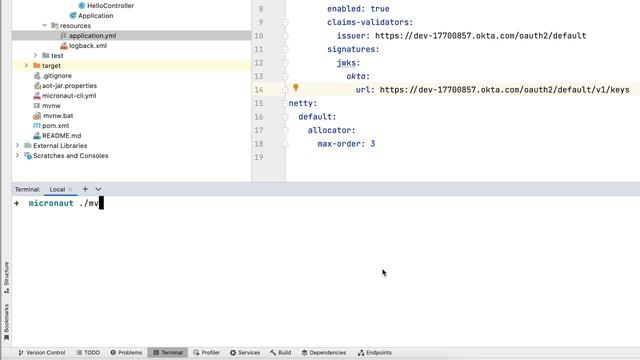Place cursor on 'enabled: true' line
This screenshot has height=360, width=640.
pos(358,9)
